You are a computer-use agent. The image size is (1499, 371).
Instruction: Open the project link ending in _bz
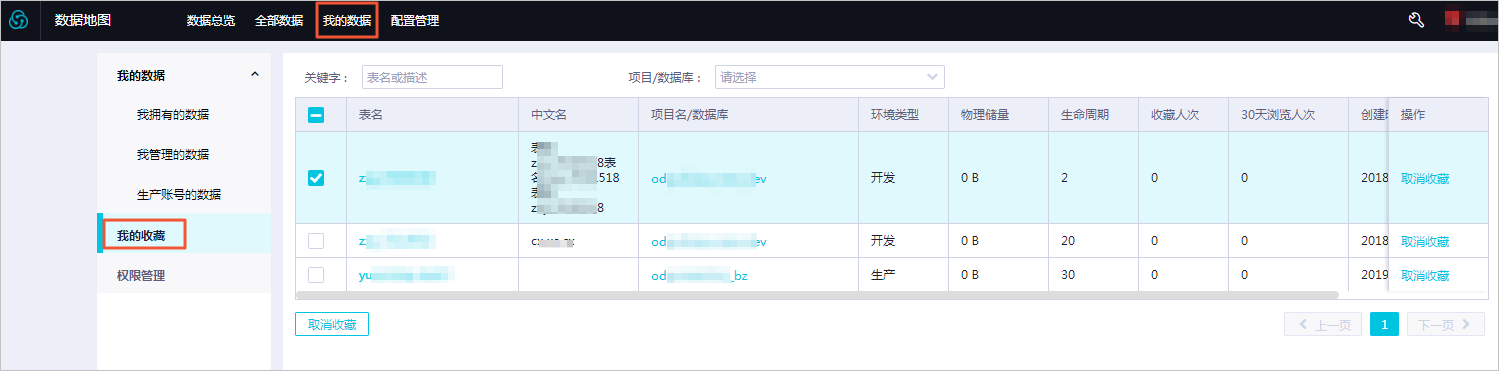(699, 276)
